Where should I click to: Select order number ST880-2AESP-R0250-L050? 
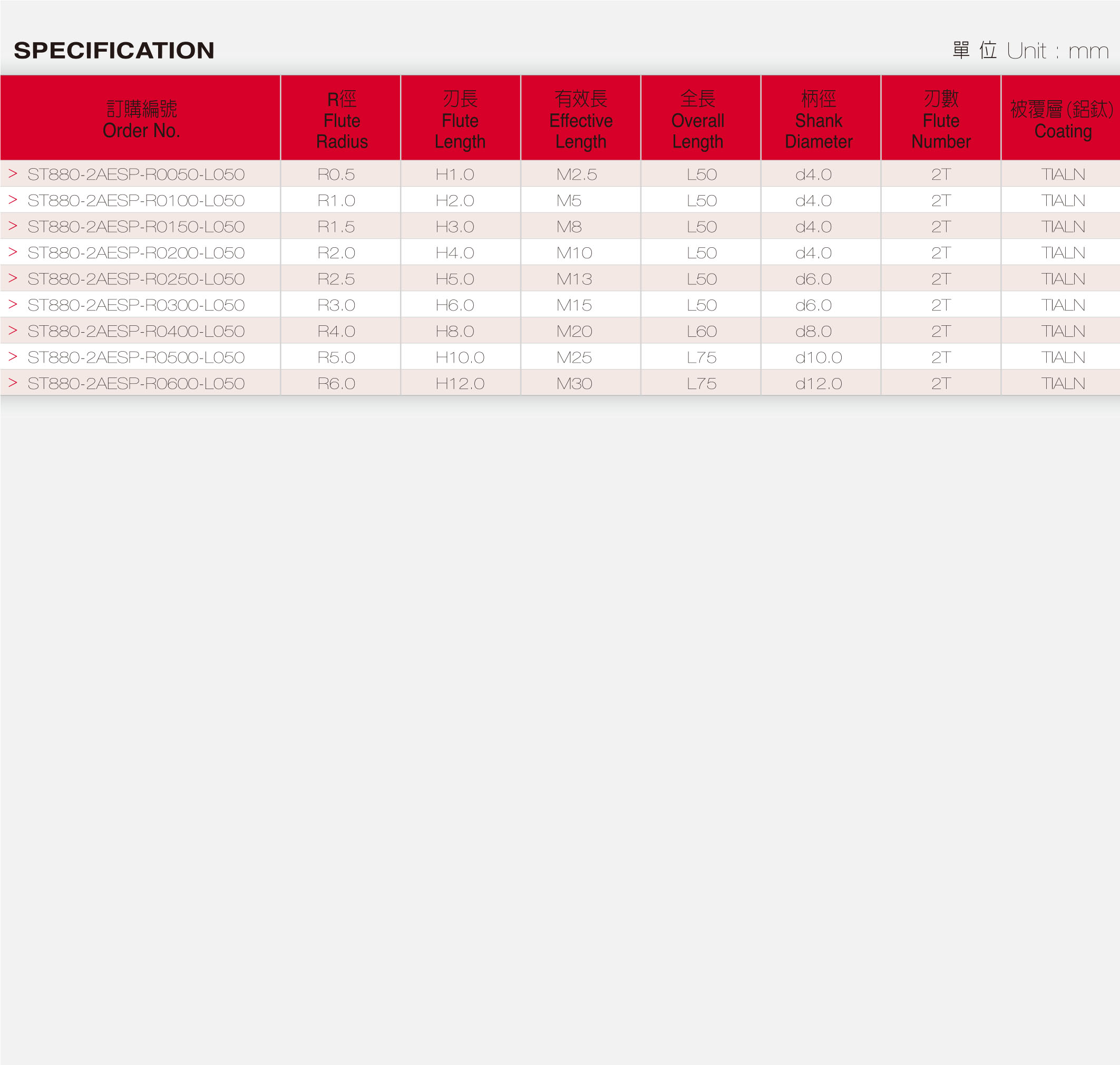(136, 279)
